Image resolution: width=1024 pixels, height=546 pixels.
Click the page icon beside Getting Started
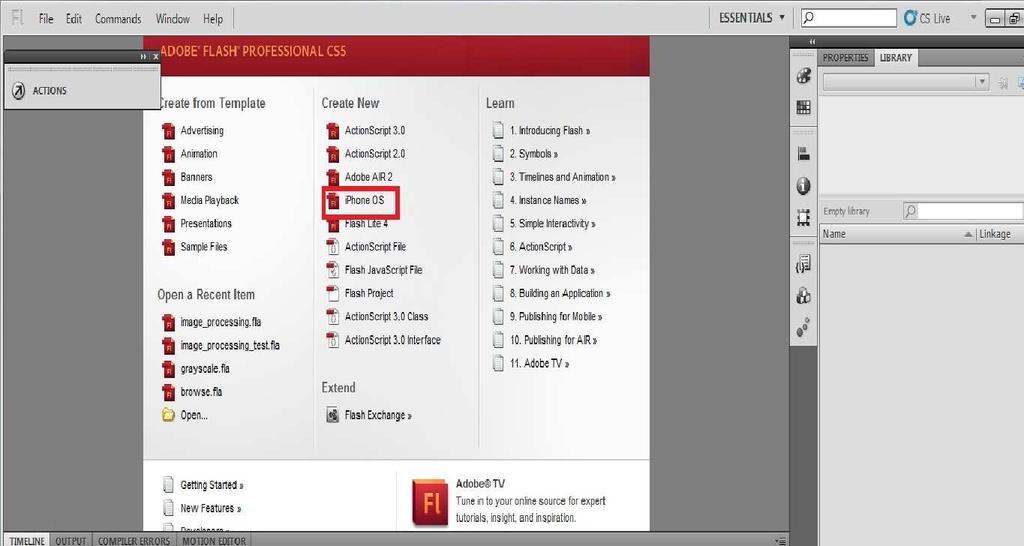click(168, 485)
